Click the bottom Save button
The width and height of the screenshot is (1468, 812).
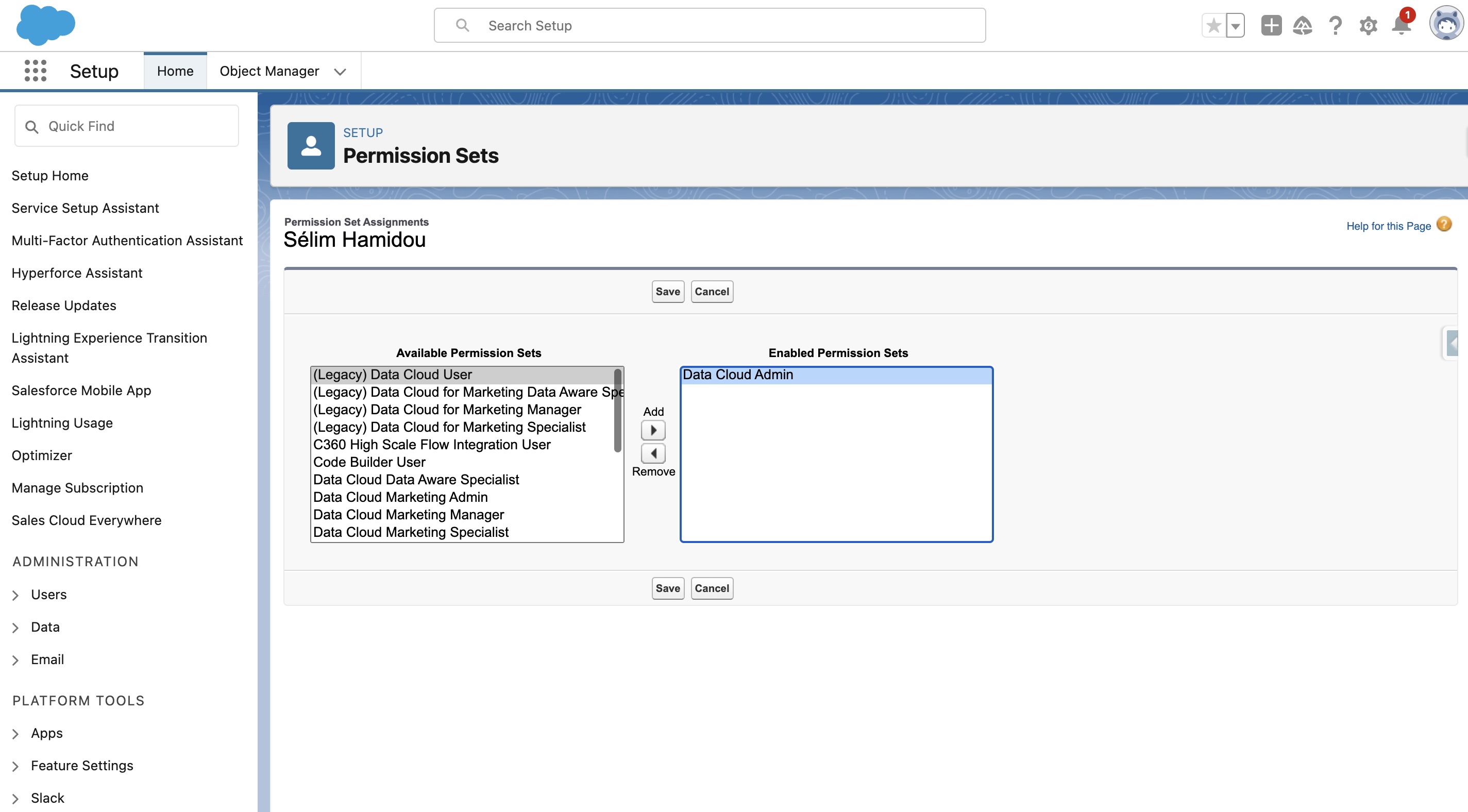click(668, 588)
